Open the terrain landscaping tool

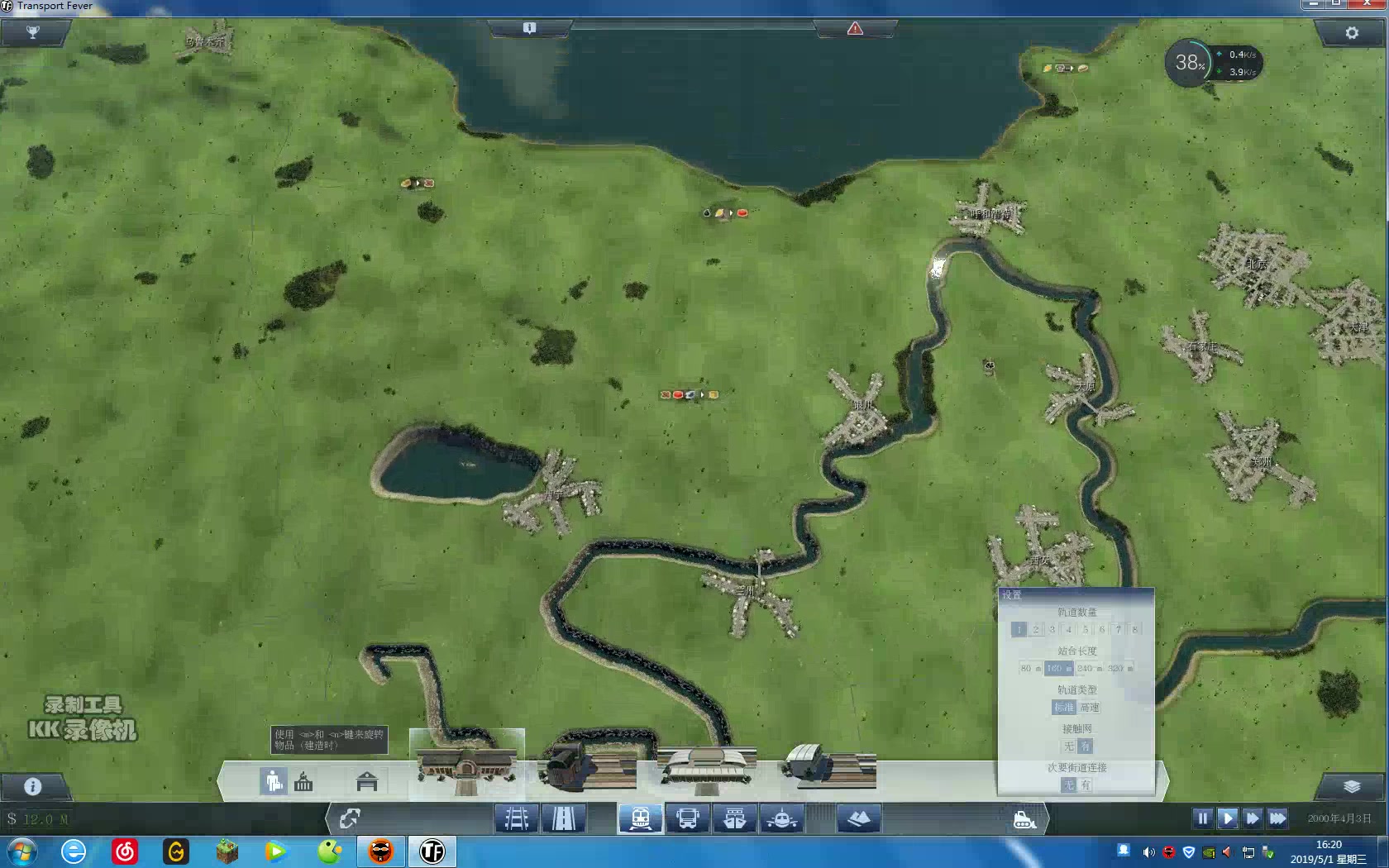tap(859, 818)
